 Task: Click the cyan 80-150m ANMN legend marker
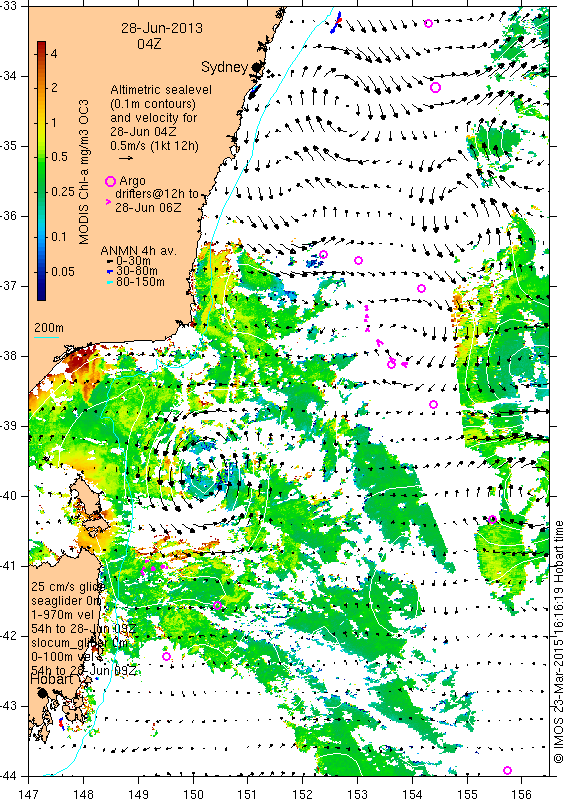[x=109, y=282]
